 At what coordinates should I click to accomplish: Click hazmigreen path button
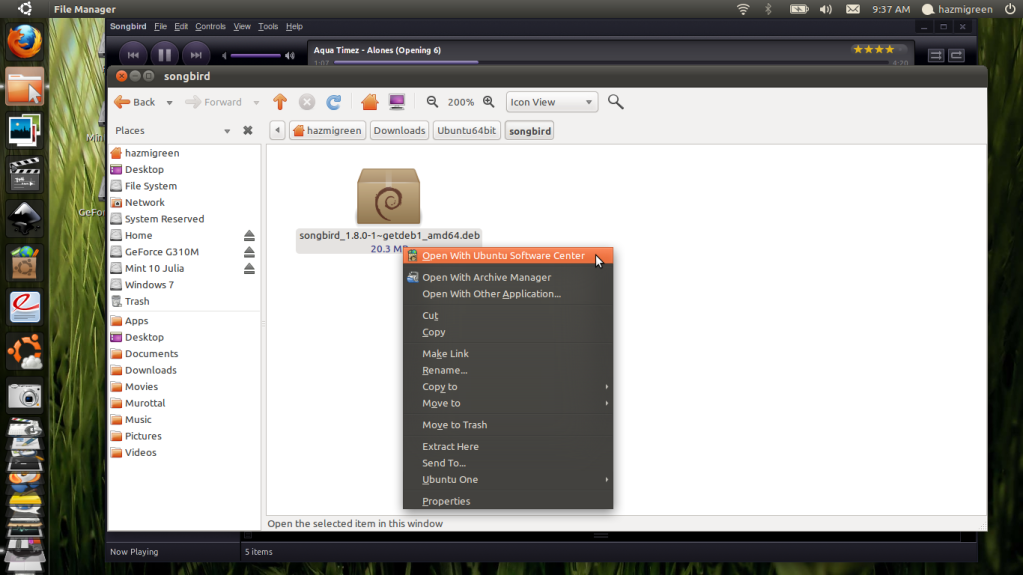[x=327, y=131]
